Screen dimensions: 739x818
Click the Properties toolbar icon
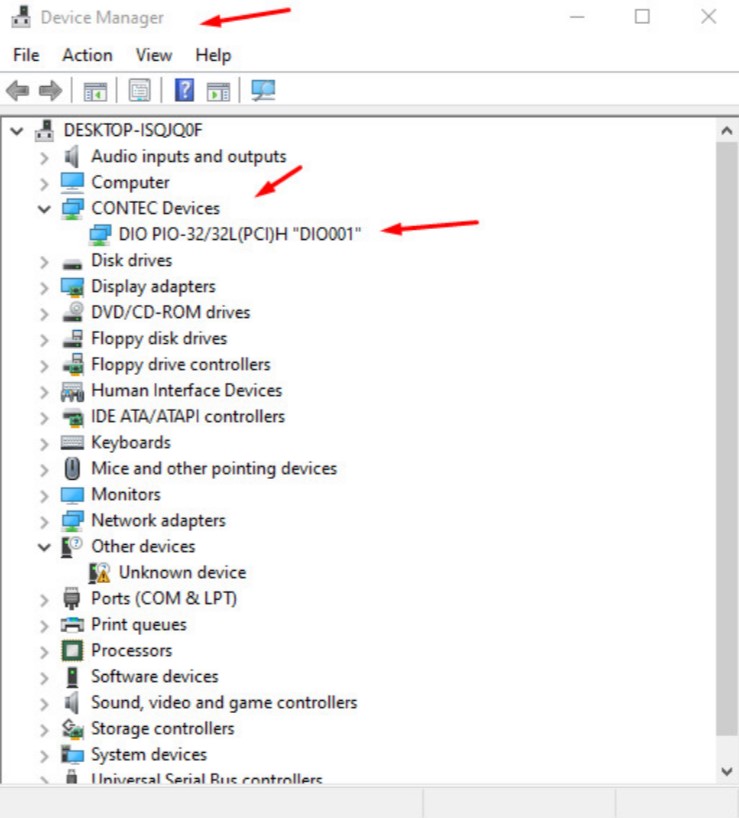[139, 91]
